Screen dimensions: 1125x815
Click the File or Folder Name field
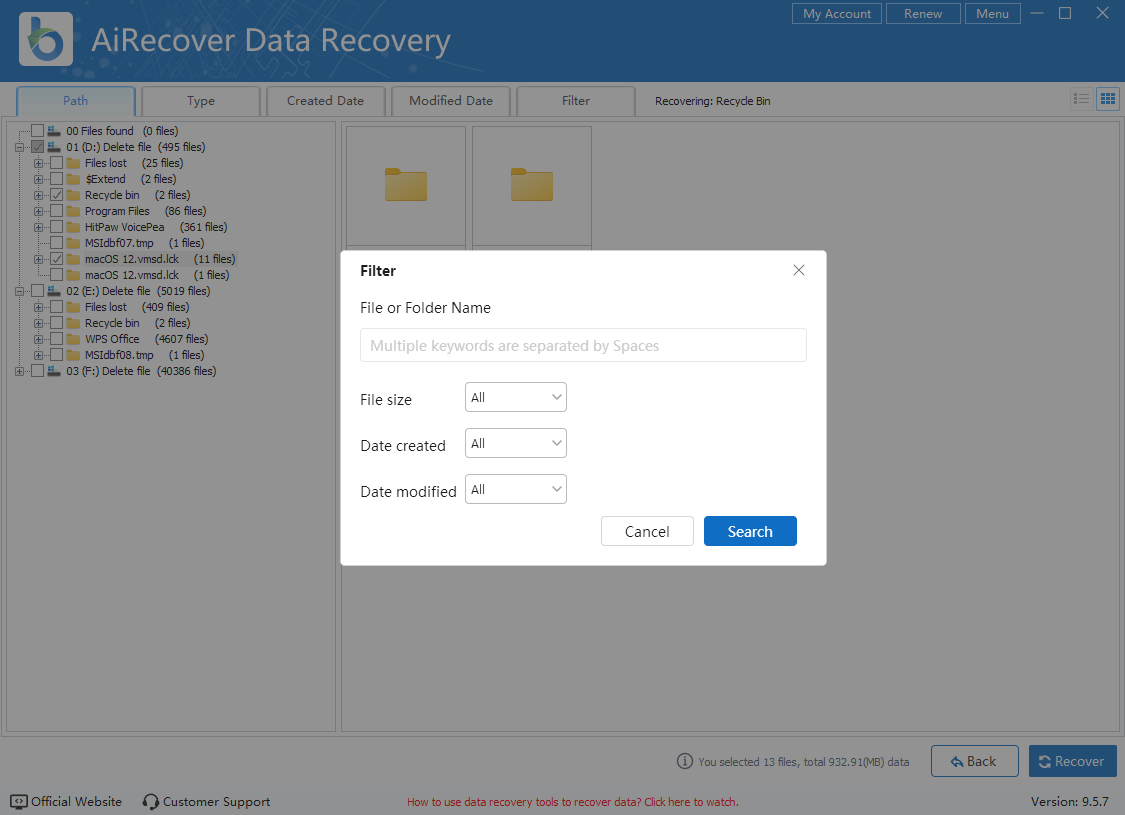coord(583,346)
